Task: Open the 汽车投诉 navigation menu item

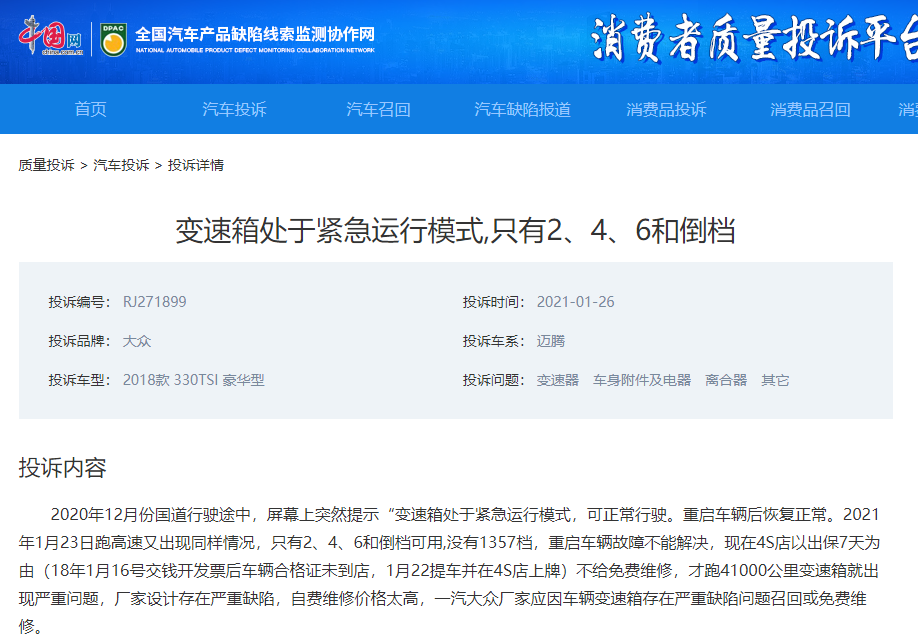Action: [x=235, y=110]
